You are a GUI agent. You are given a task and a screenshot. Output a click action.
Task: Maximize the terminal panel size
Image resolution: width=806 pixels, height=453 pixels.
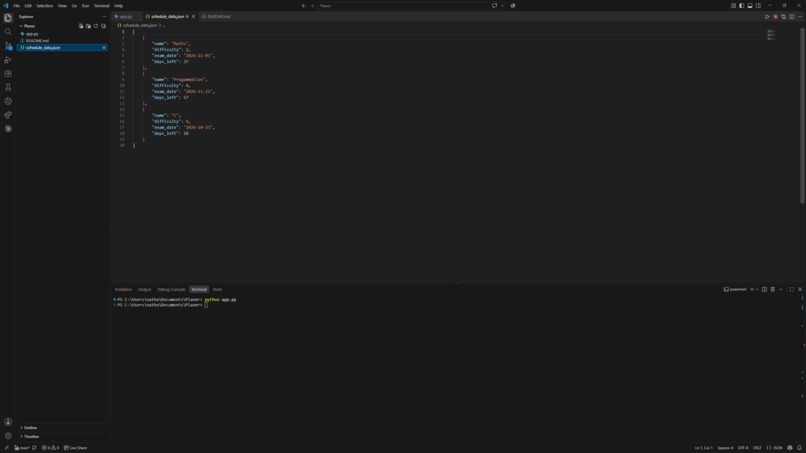[x=791, y=289]
